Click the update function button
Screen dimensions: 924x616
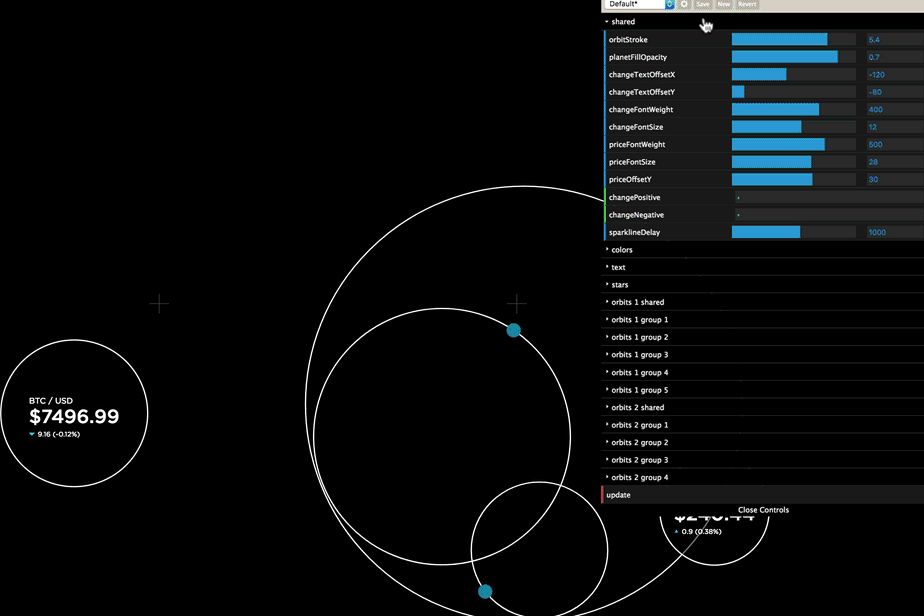(763, 495)
